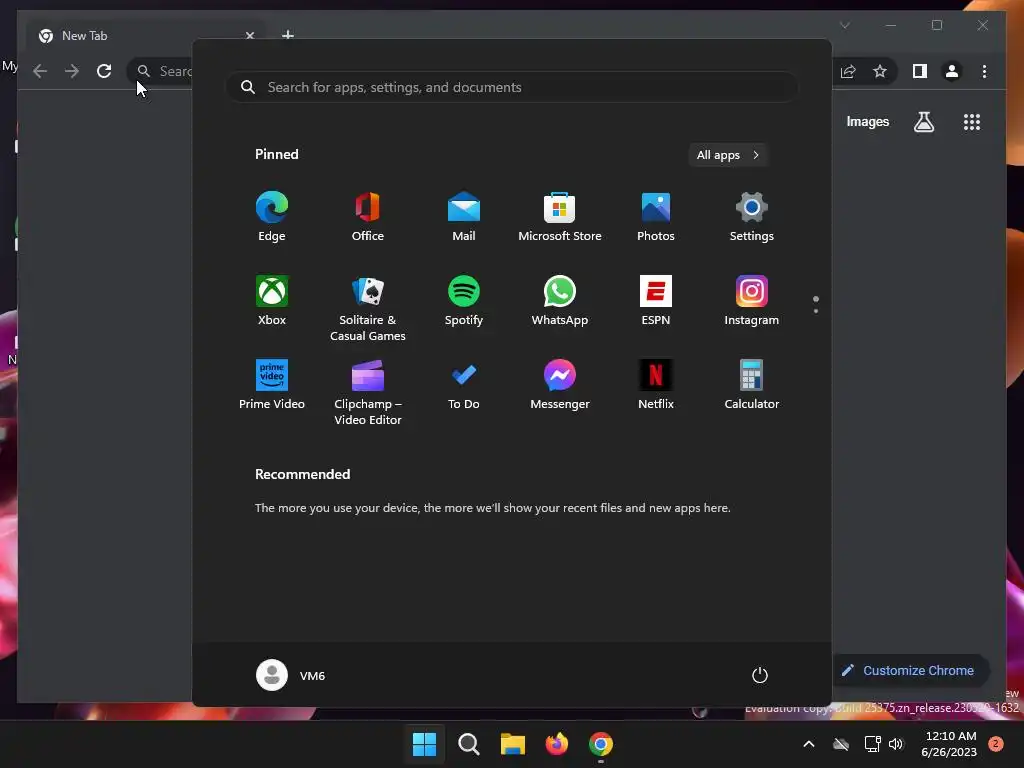
Task: Open network status in system tray
Action: coord(872,744)
